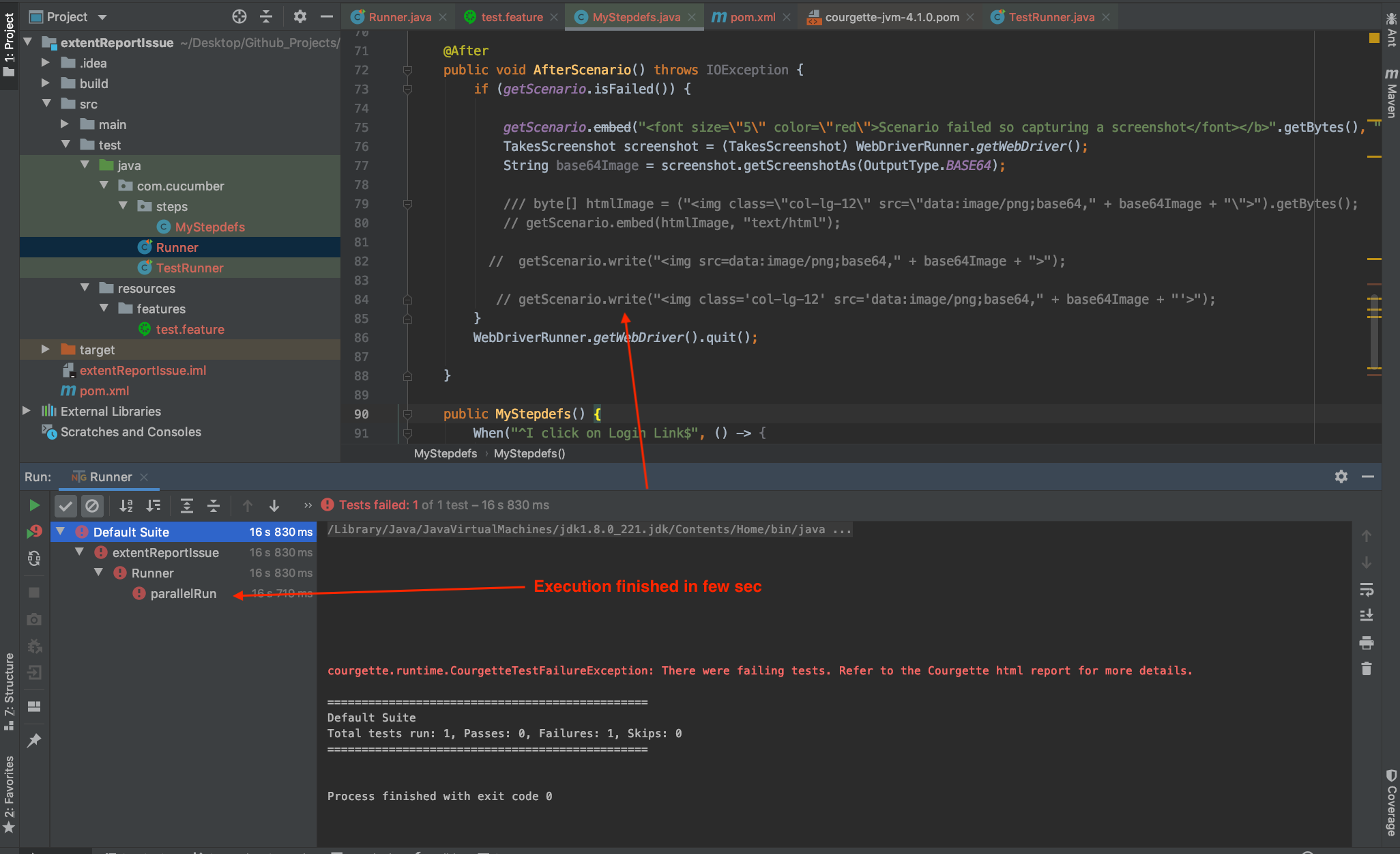
Task: Open the Project view mode dropdown
Action: pos(101,16)
